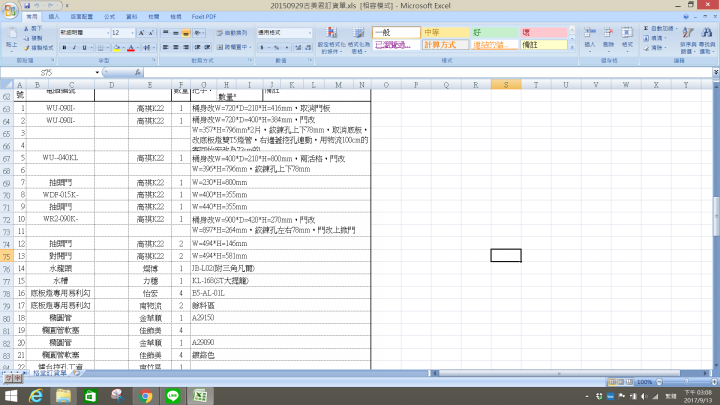This screenshot has width=720, height=405.
Task: Increase the indent
Action: tap(207, 47)
